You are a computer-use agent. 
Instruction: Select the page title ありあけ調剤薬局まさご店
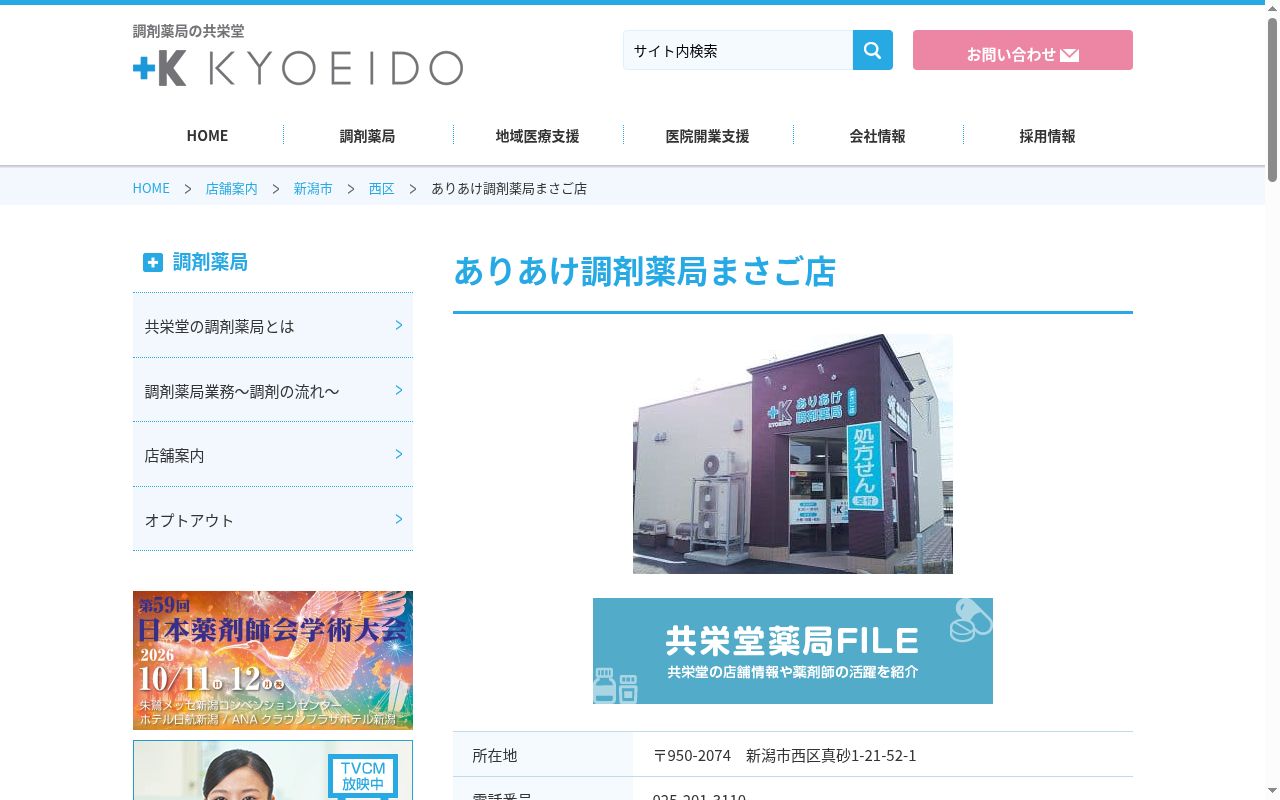(x=645, y=271)
